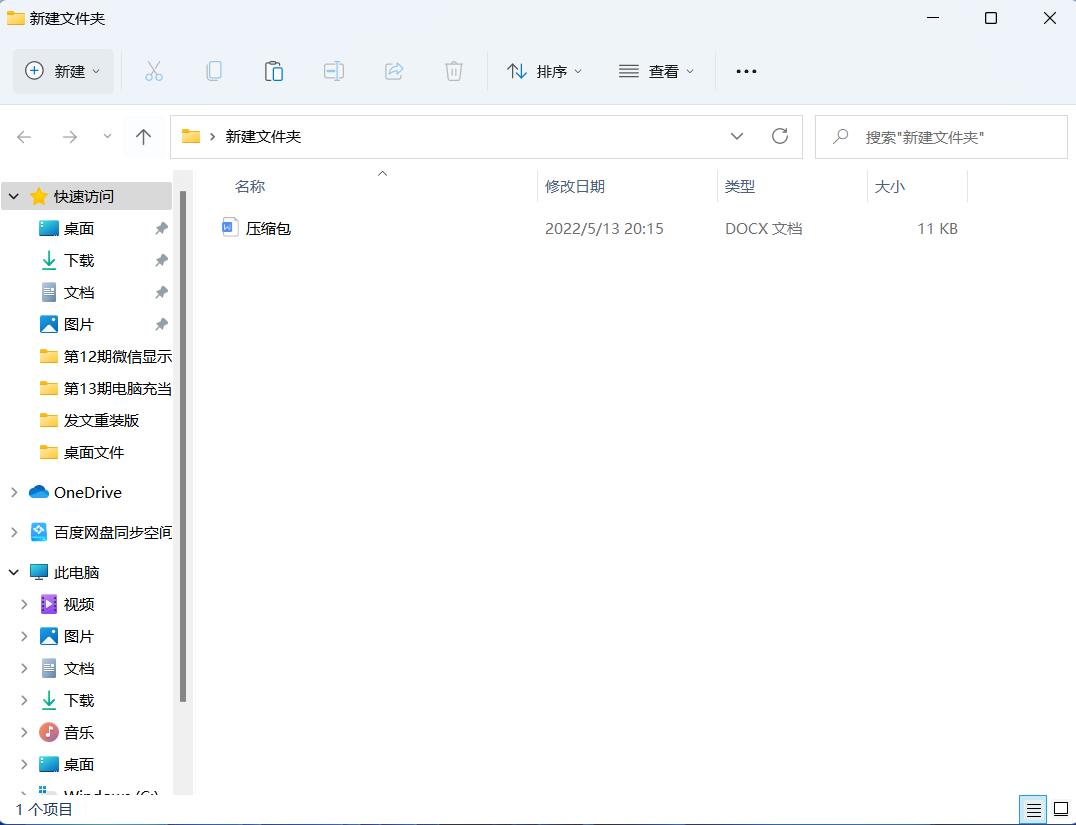Click the Rename icon in the toolbar
Screen dimensions: 1076x825
(x=334, y=71)
